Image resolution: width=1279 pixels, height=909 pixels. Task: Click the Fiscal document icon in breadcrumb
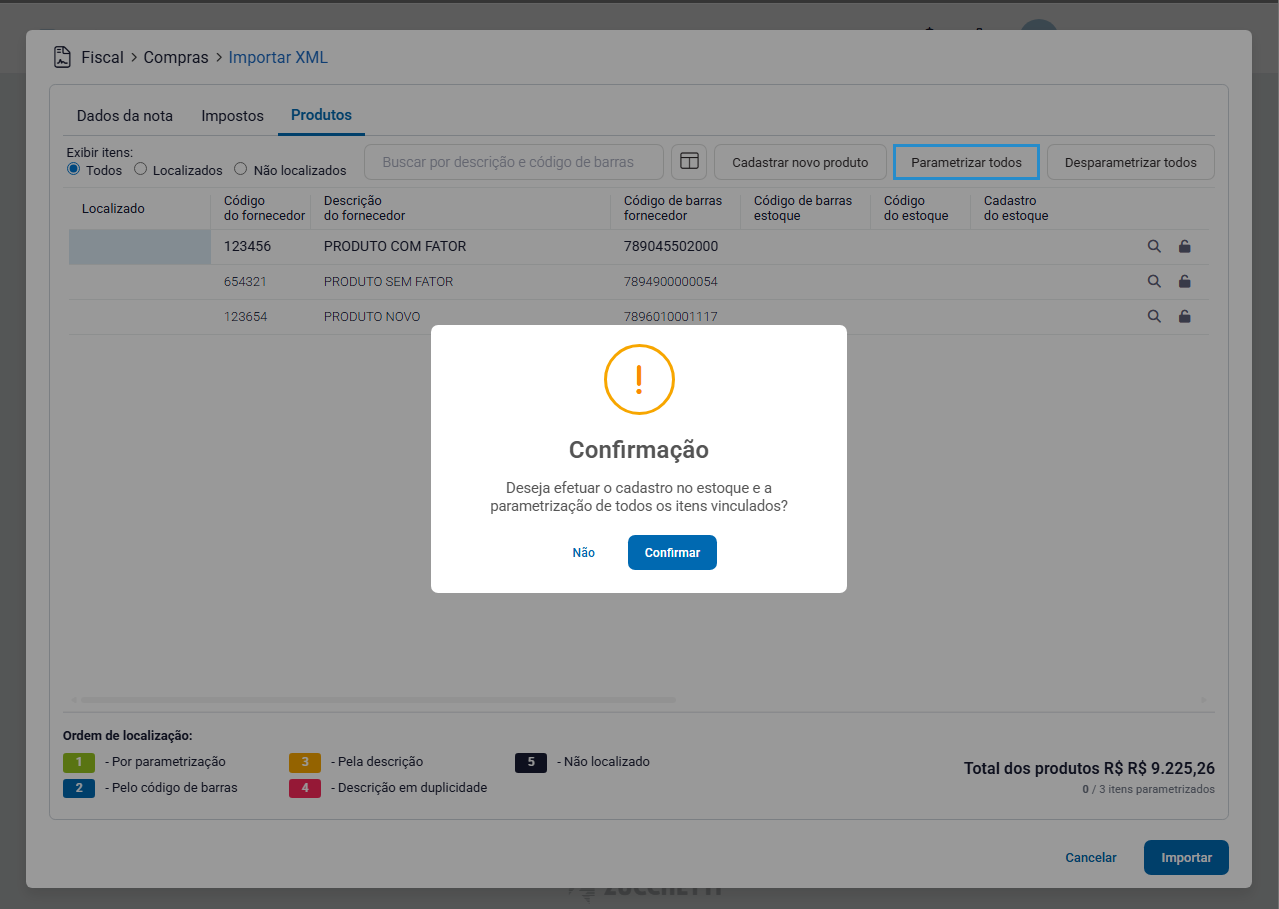[x=63, y=57]
